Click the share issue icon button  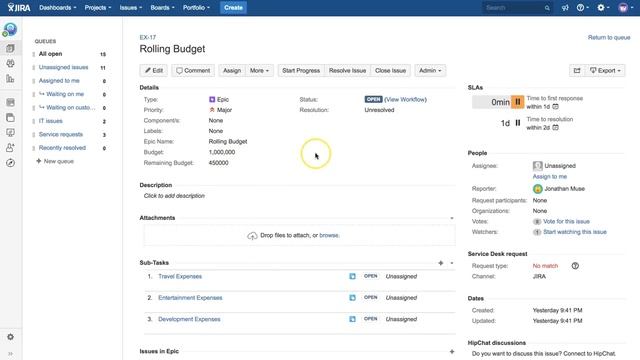[577, 71]
